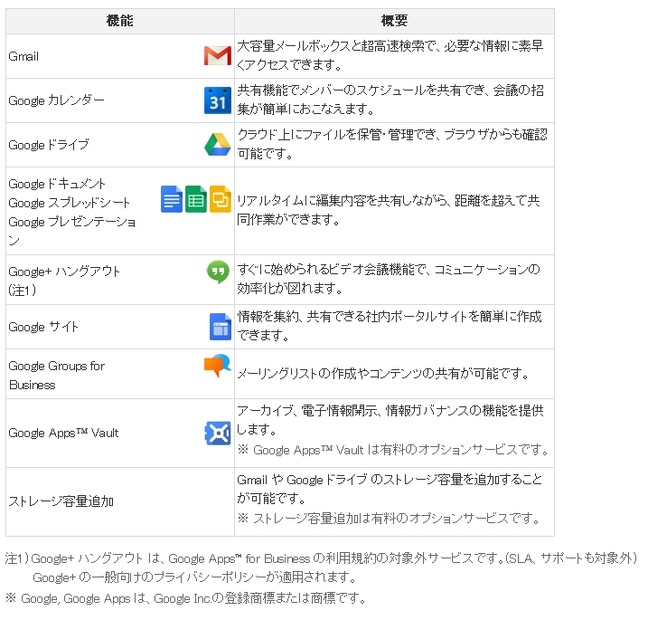Click the 大容量メールボックス Gmail description
This screenshot has width=648, height=620.
(390, 55)
